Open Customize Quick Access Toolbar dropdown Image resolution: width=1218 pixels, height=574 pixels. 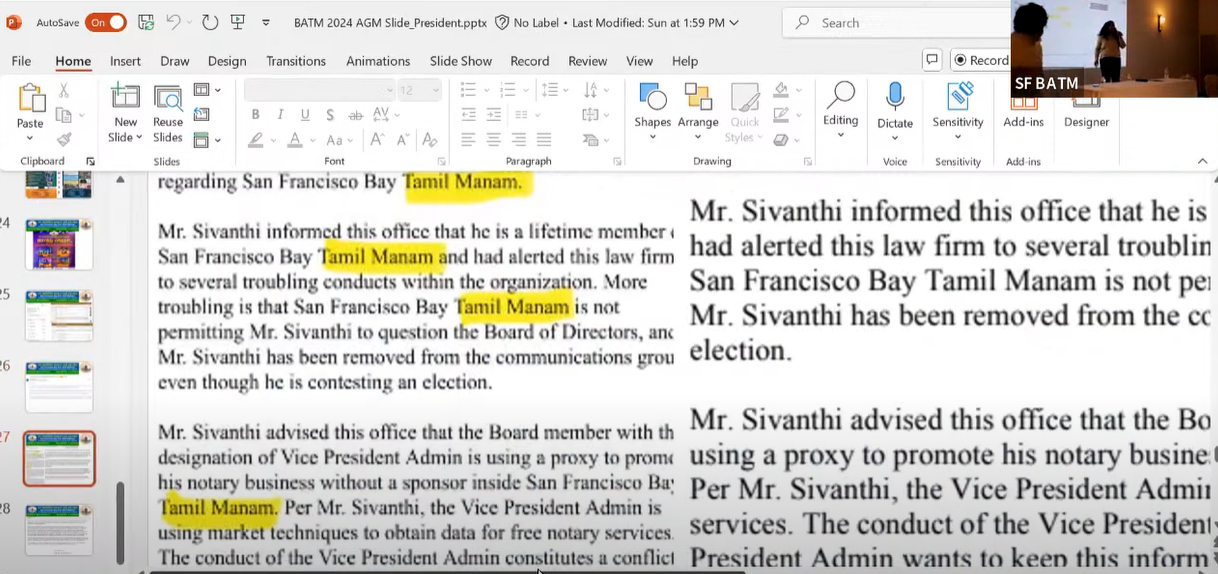pos(266,22)
